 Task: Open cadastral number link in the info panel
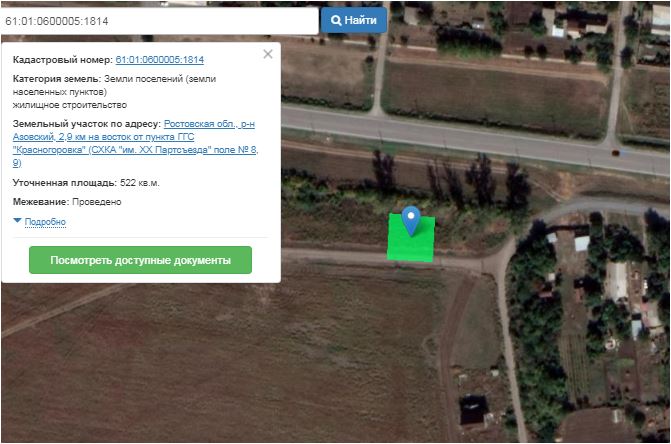coord(160,59)
